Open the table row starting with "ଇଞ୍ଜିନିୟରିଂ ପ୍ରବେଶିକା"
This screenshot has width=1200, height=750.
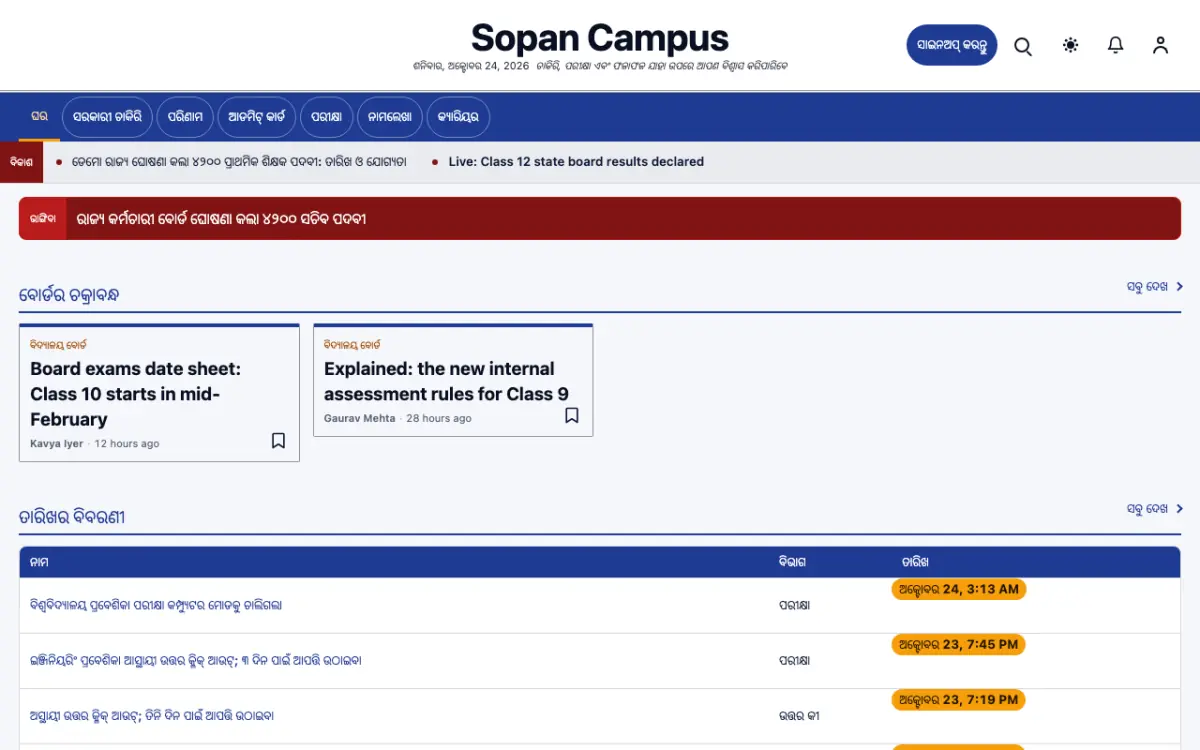click(x=196, y=660)
